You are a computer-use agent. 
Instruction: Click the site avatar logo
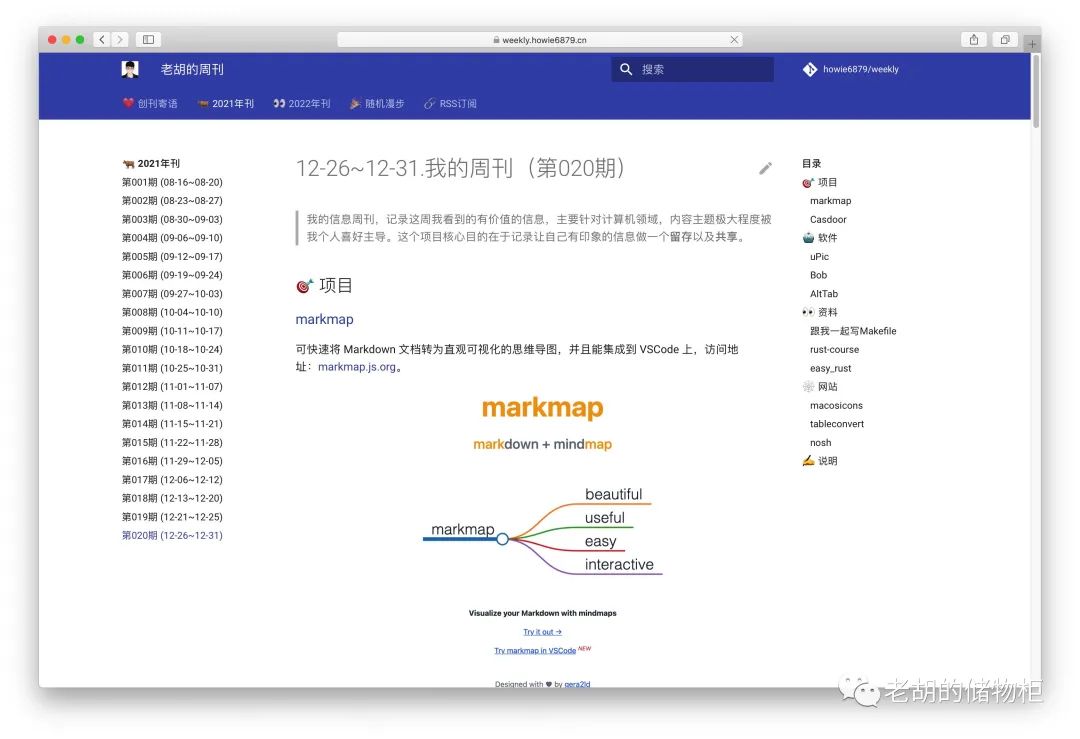(130, 69)
